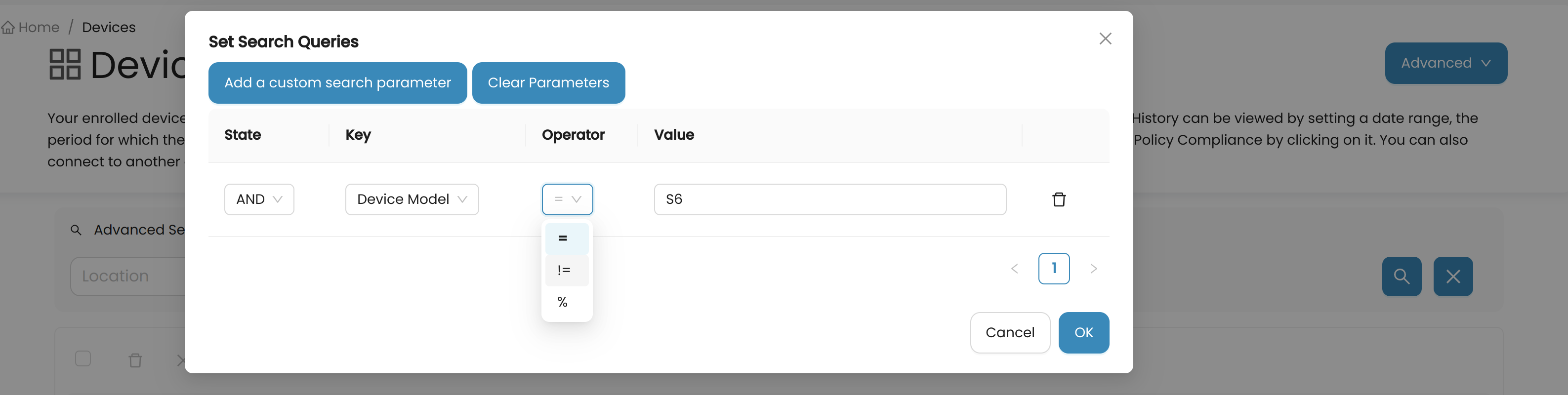Open the AND state dropdown
The image size is (1568, 395).
point(259,199)
